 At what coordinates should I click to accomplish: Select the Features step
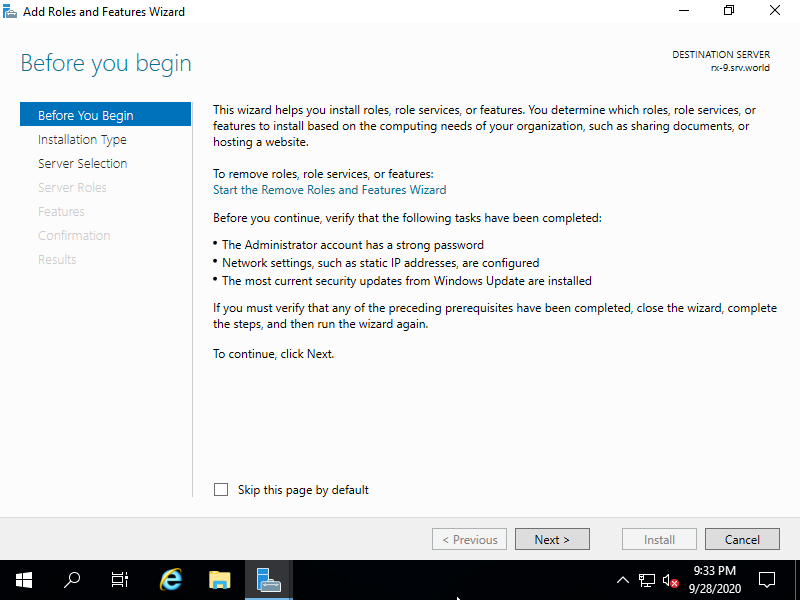click(61, 211)
